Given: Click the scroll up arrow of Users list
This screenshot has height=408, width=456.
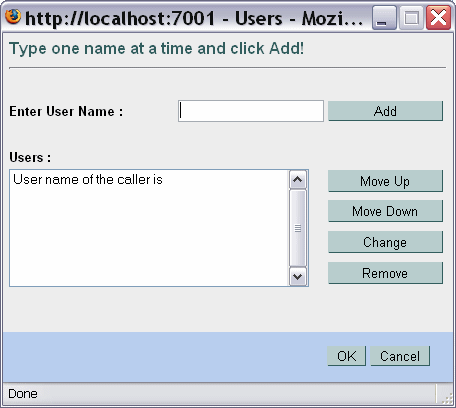Looking at the screenshot, I should coord(297,180).
